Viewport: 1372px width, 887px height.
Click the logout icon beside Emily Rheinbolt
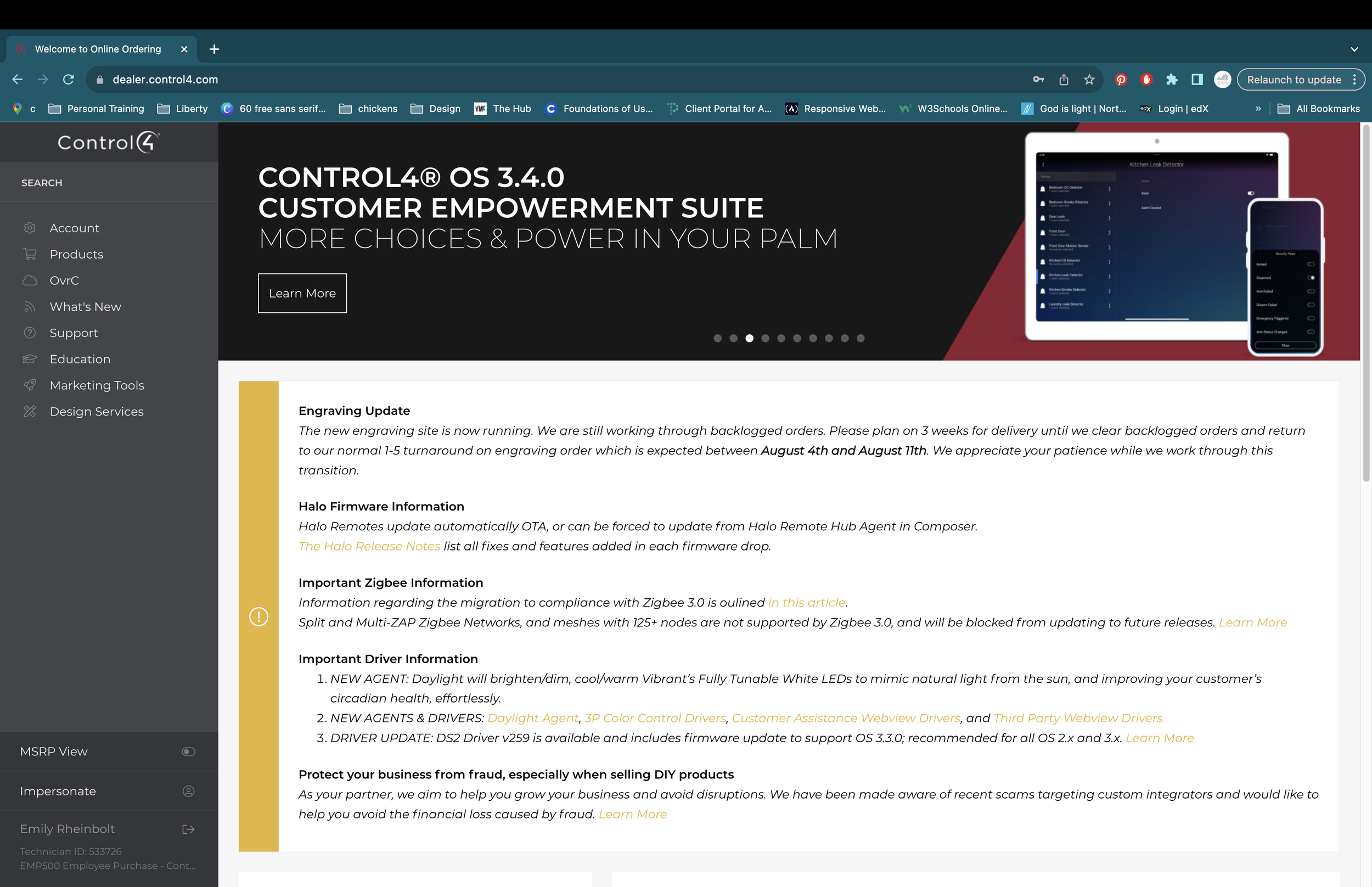point(188,829)
